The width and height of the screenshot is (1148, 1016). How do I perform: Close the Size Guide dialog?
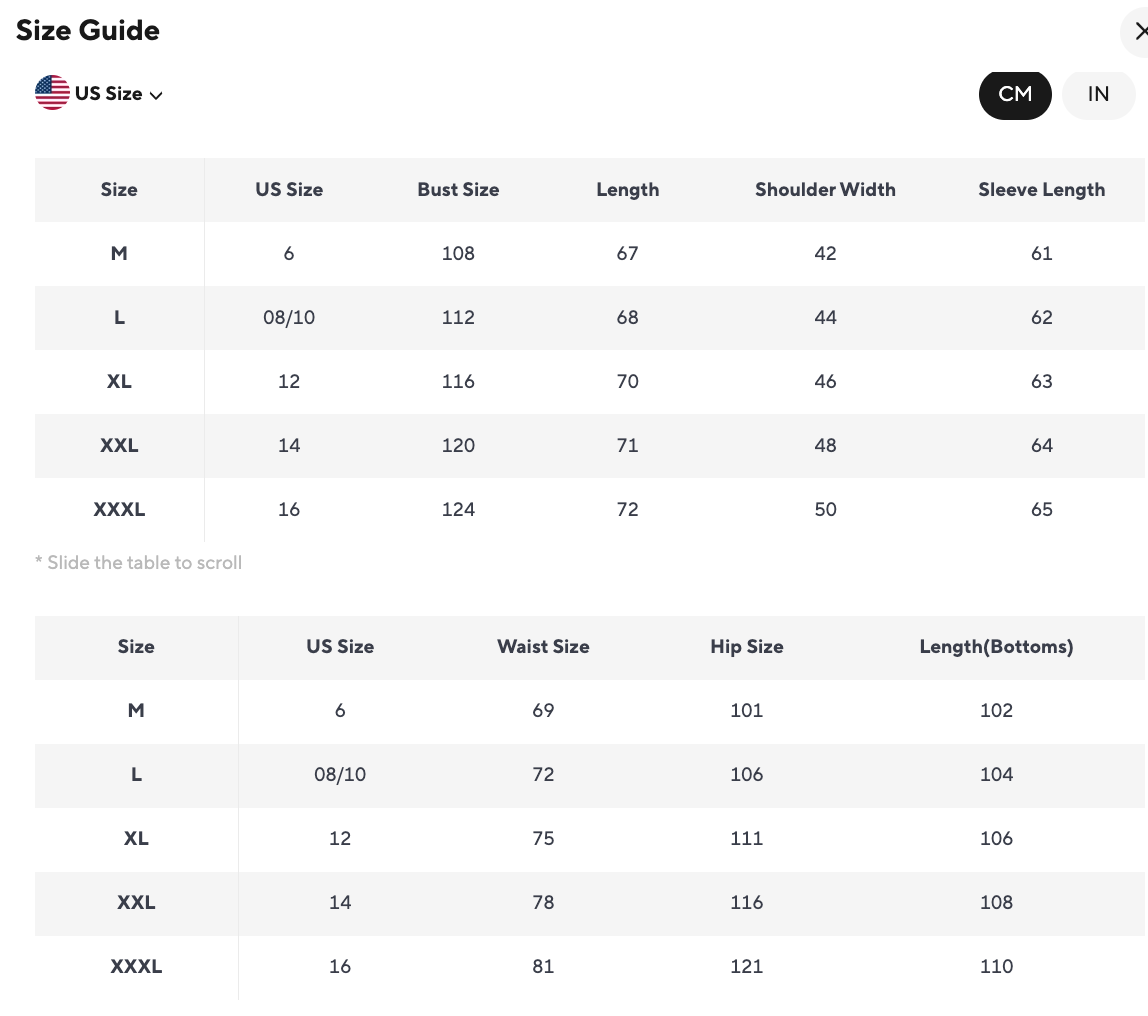click(1139, 32)
